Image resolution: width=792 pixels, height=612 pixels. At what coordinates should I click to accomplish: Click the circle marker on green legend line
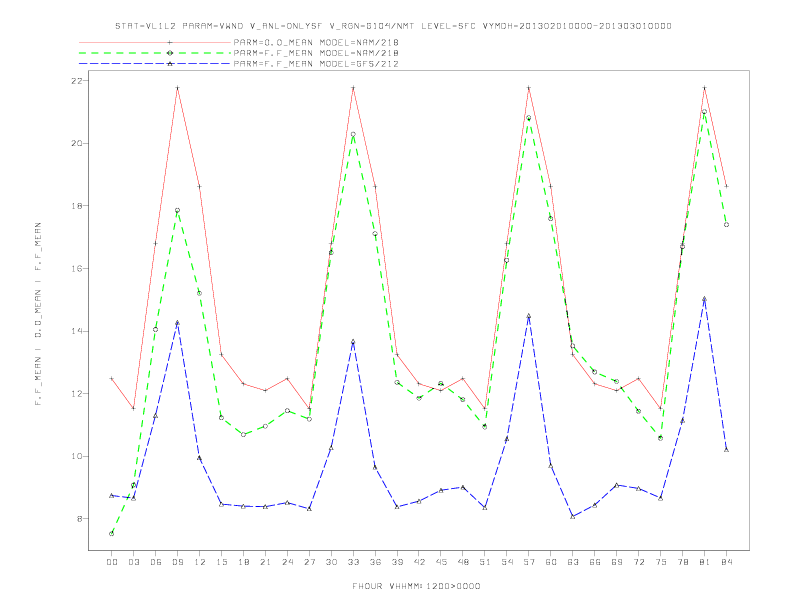(x=170, y=53)
